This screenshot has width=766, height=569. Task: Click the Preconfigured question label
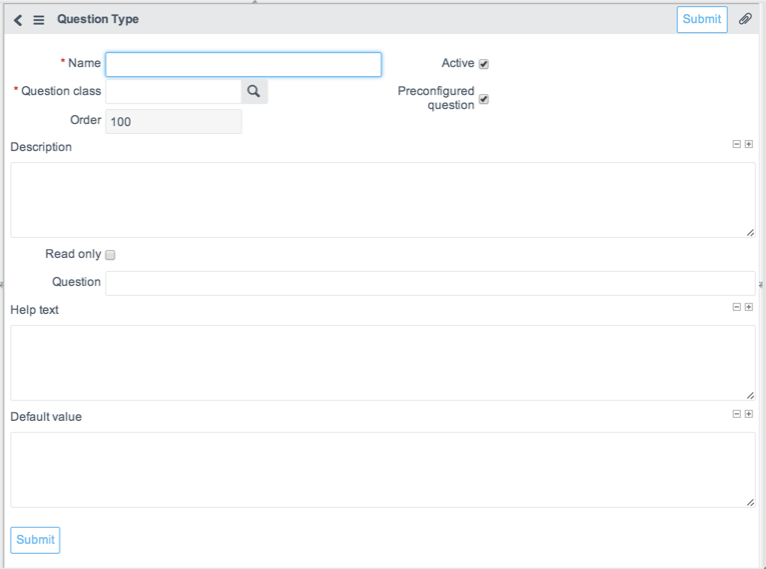click(x=436, y=98)
